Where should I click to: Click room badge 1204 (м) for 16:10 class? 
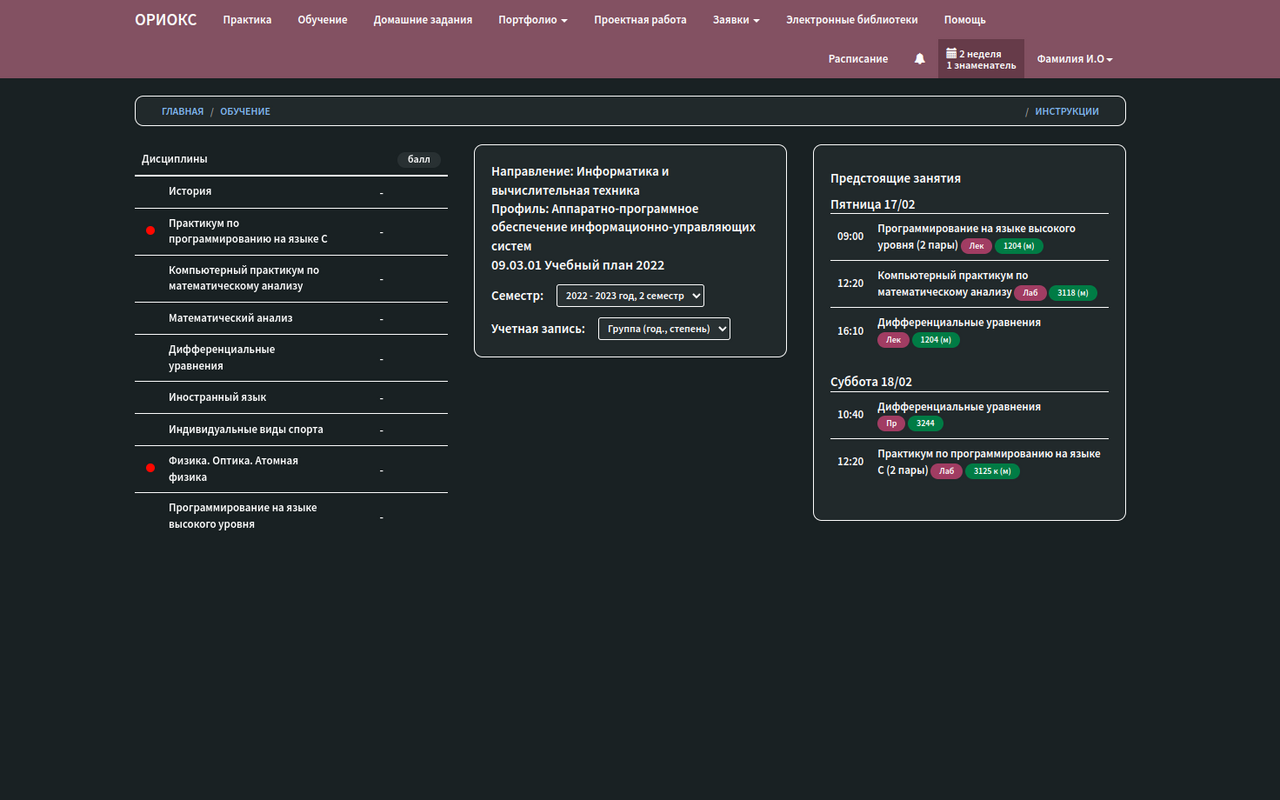936,340
